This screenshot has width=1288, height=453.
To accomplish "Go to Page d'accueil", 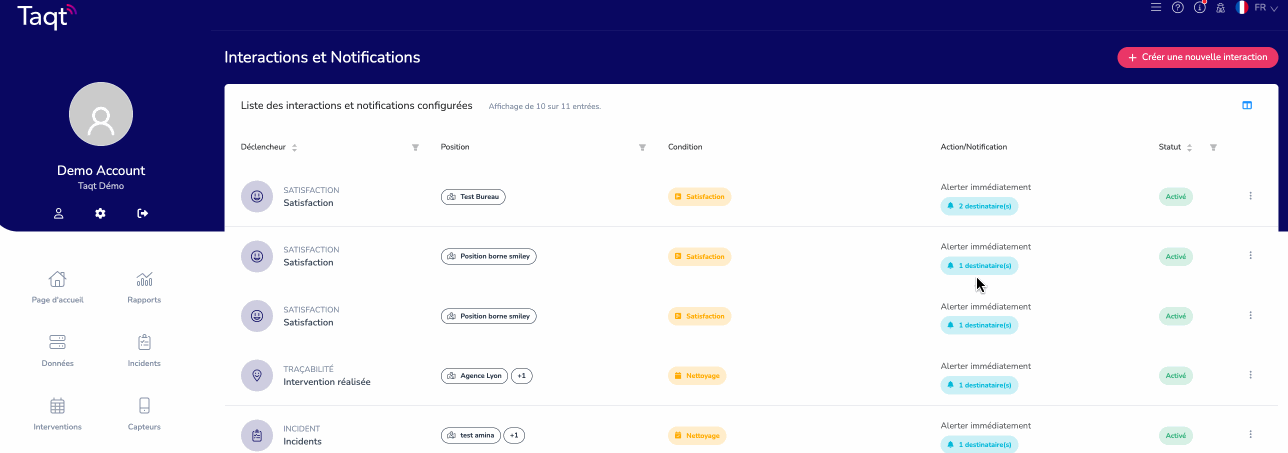I will (58, 287).
